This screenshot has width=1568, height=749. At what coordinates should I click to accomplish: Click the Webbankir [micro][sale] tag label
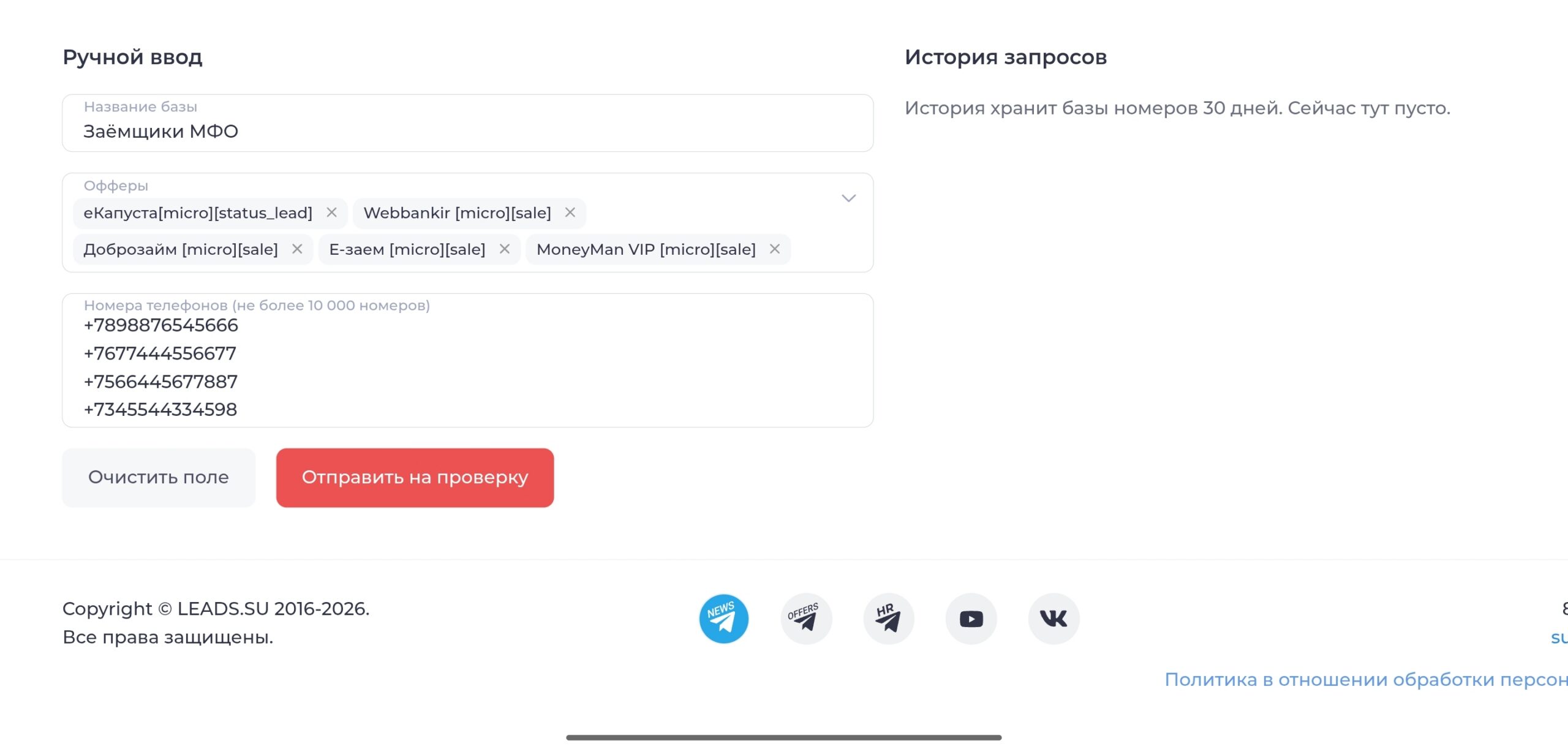[457, 213]
